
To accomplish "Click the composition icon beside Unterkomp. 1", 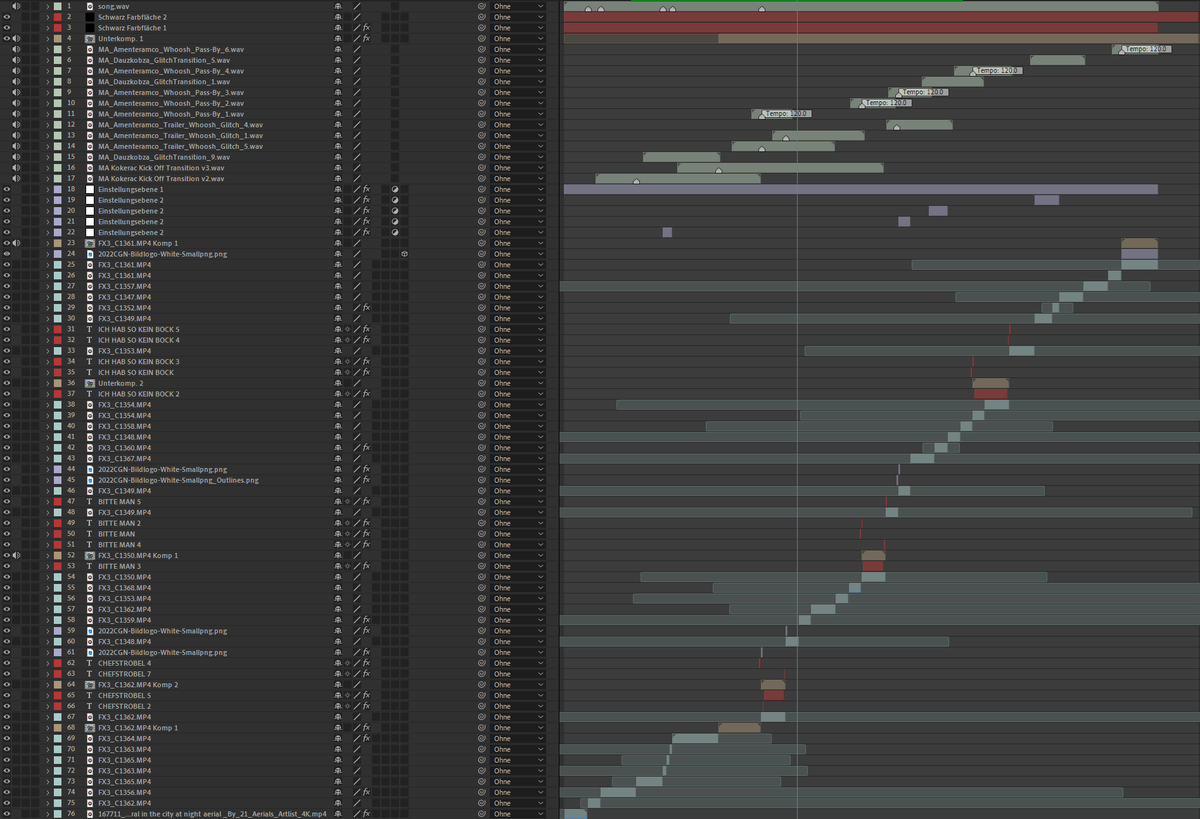I will pos(89,38).
